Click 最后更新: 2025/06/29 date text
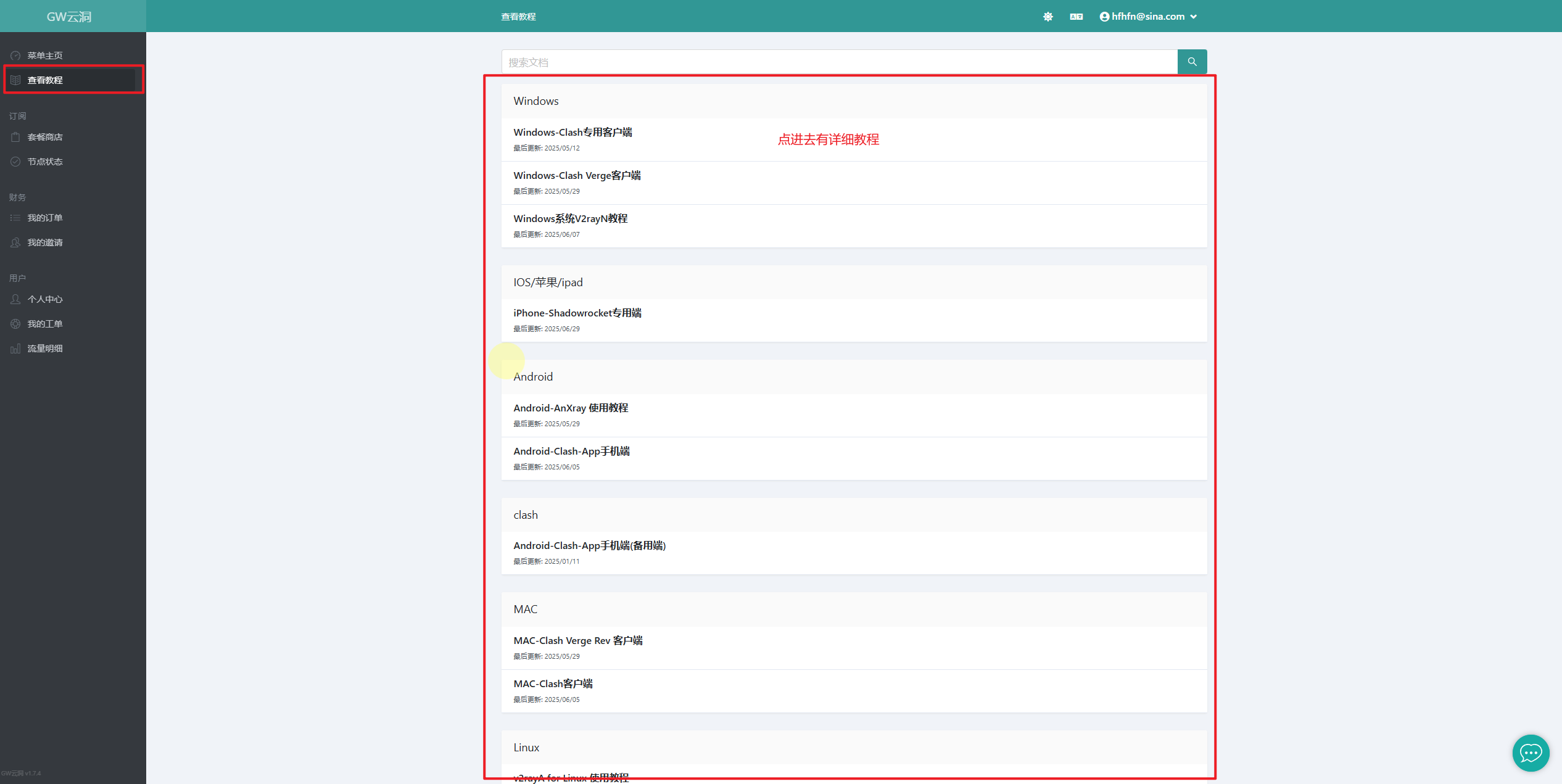The image size is (1562, 784). (547, 329)
